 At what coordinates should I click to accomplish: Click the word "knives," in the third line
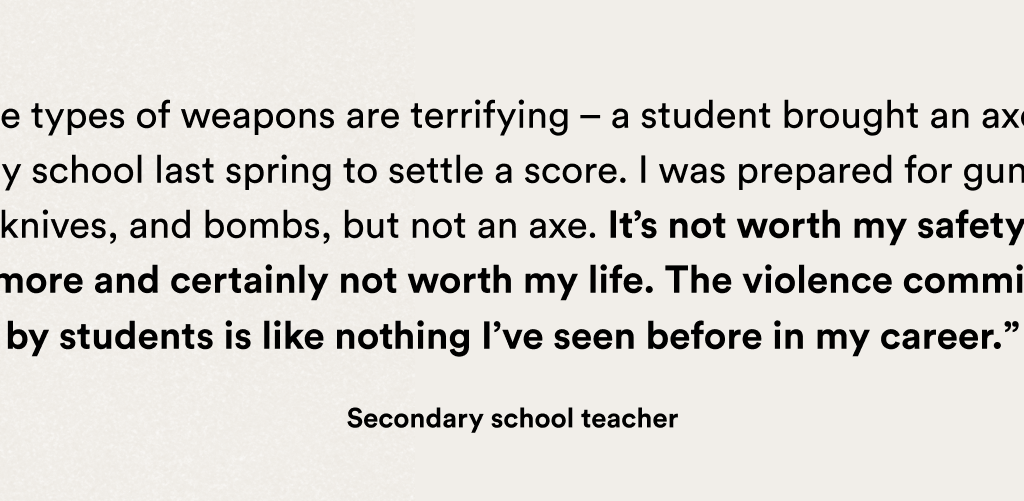pos(59,226)
